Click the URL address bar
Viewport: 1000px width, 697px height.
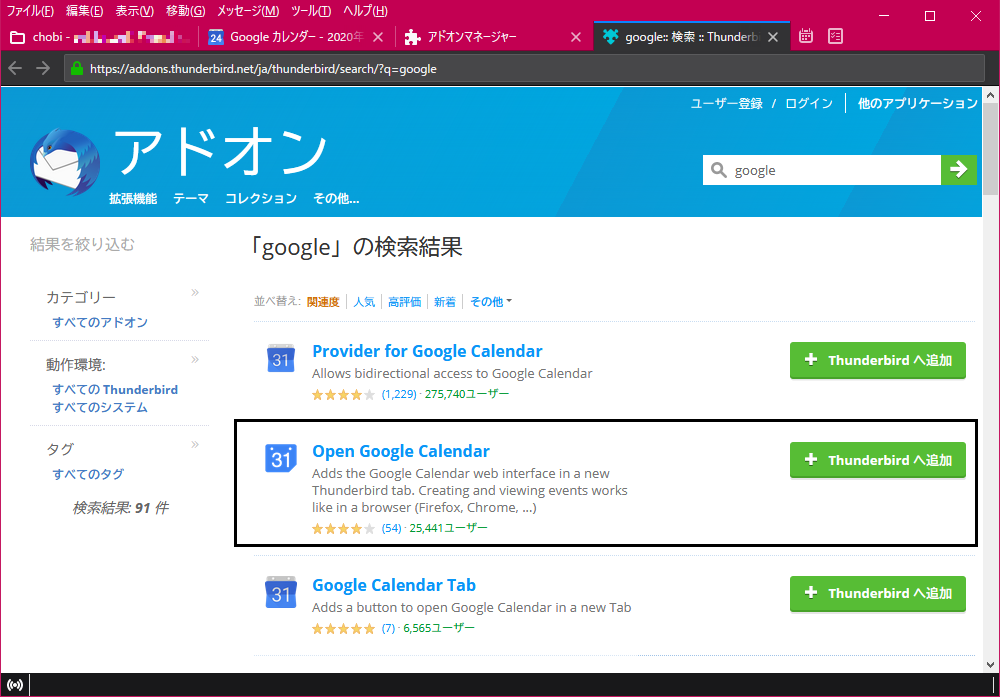click(x=524, y=68)
